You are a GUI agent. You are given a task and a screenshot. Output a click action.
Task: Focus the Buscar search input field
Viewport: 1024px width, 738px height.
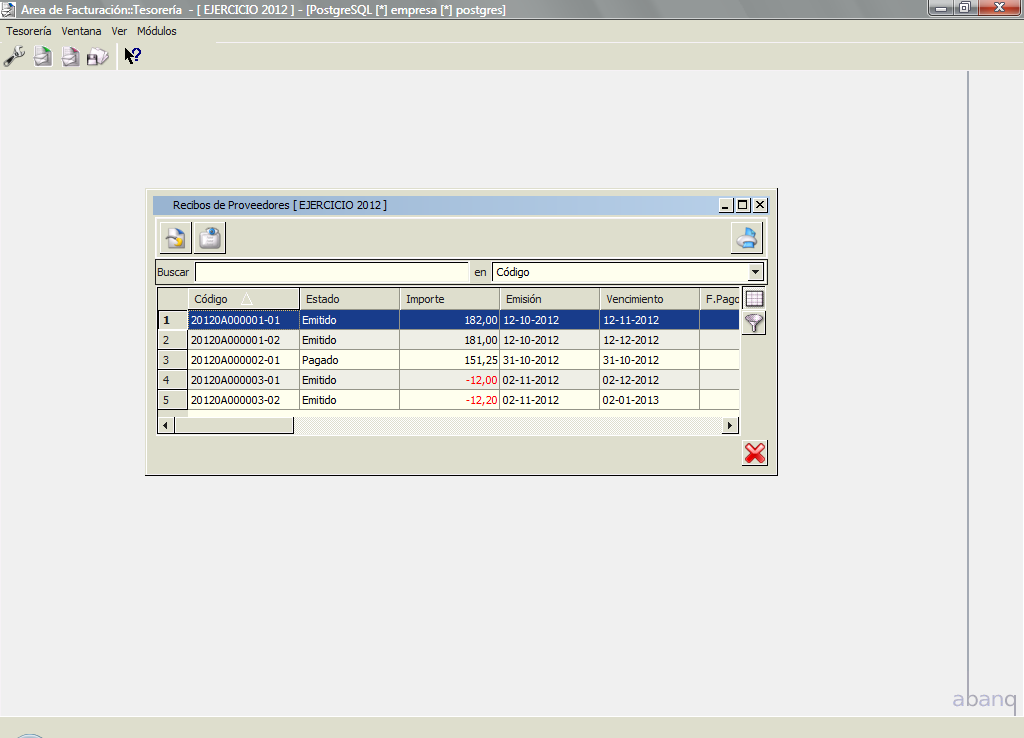click(332, 272)
